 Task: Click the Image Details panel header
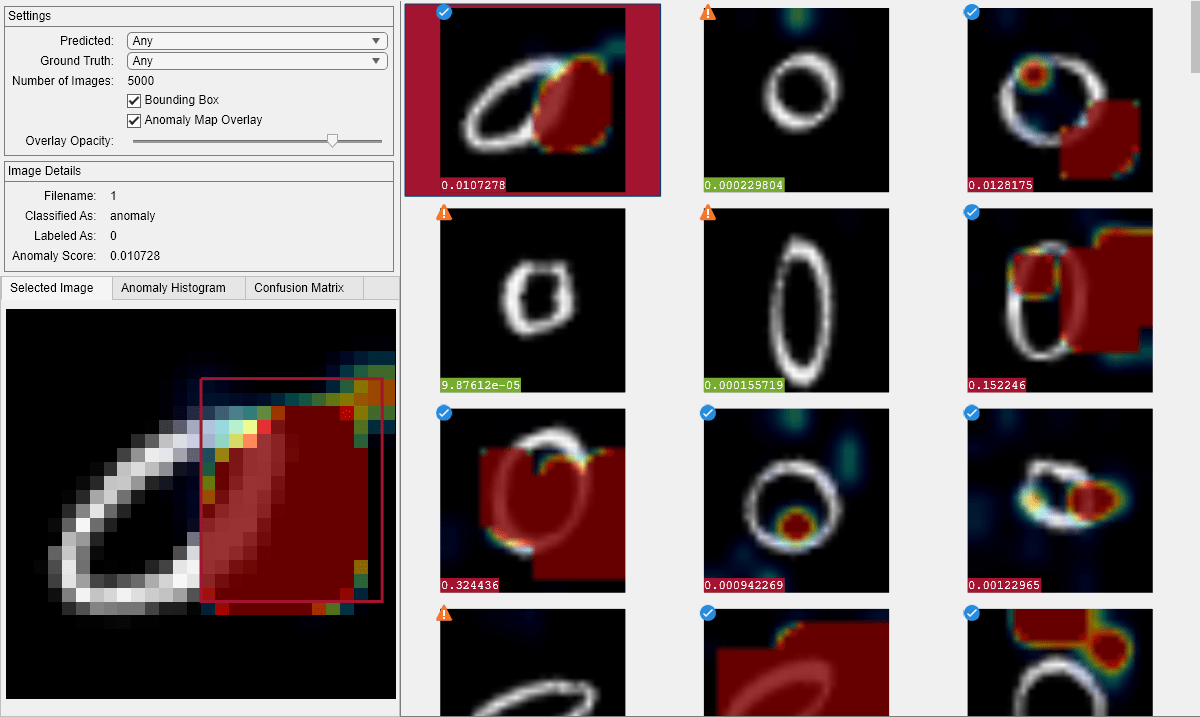pyautogui.click(x=200, y=171)
